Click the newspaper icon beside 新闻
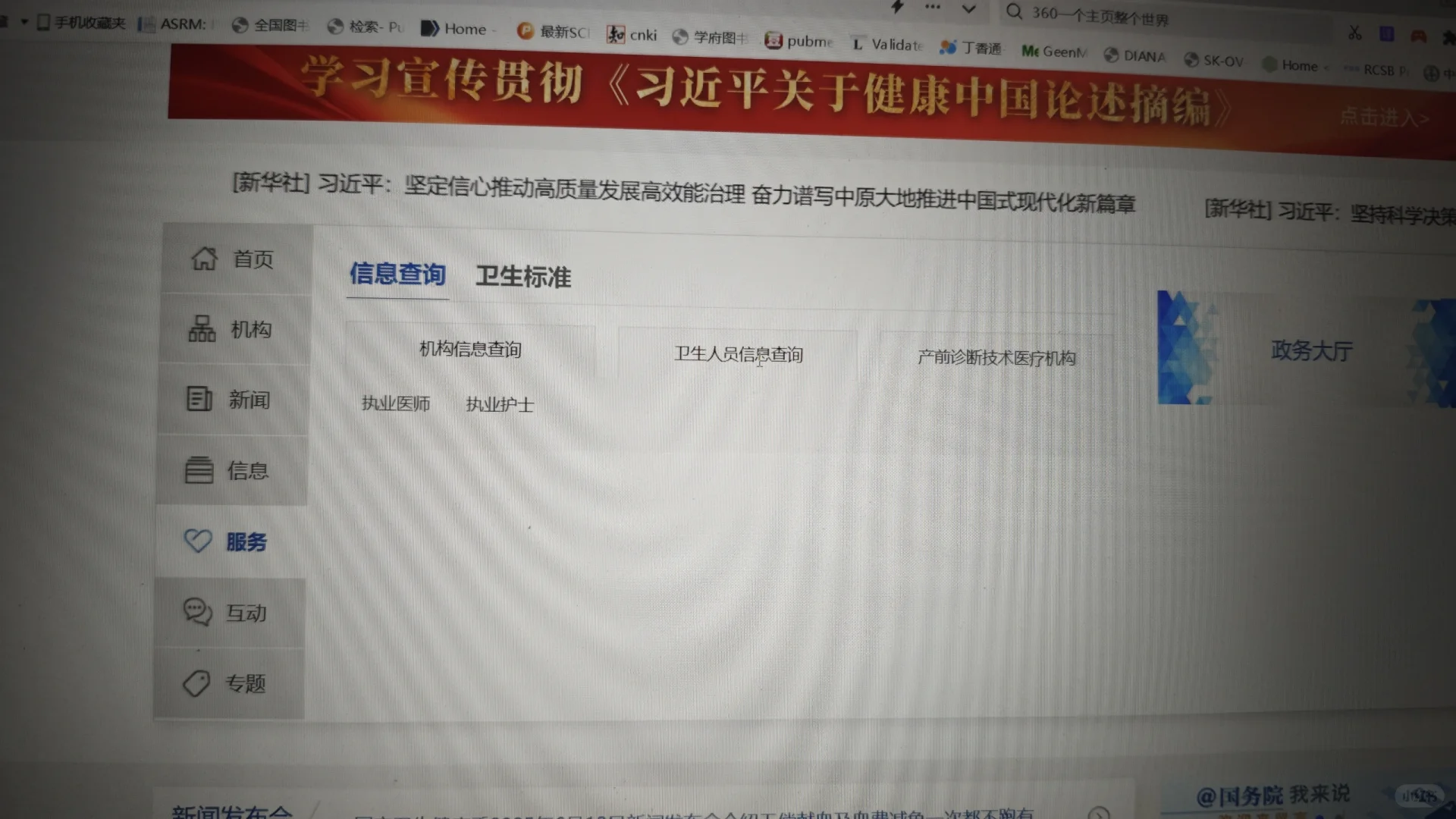This screenshot has height=819, width=1456. point(199,399)
